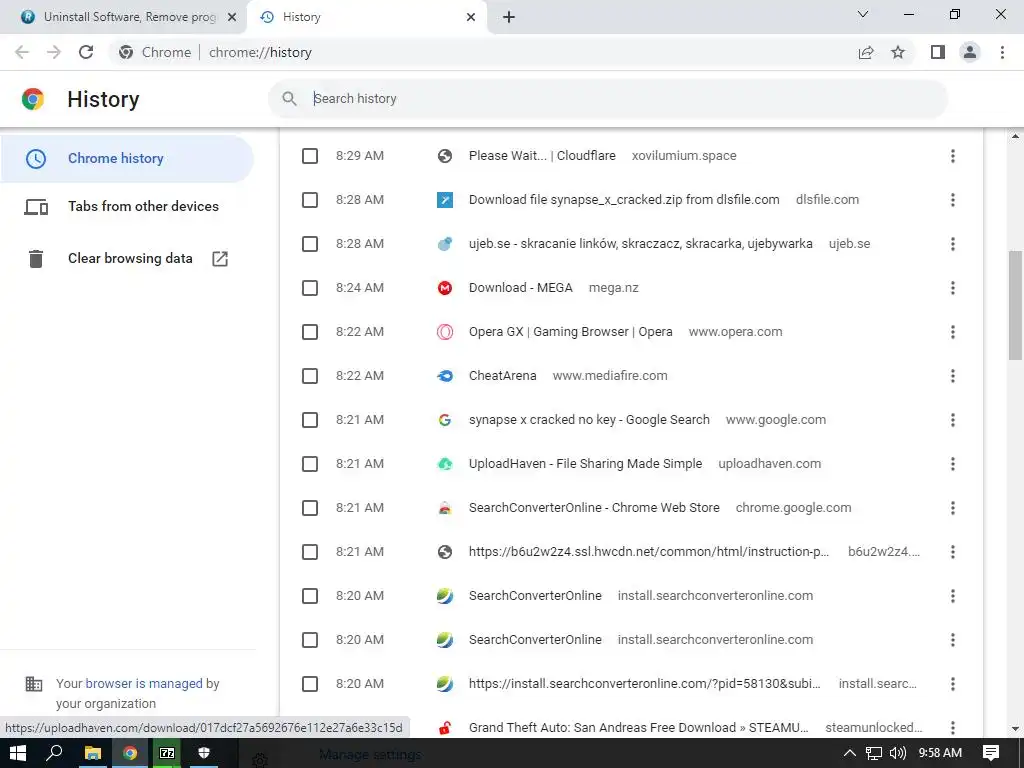Open the Download - MEGA history link
1024x768 pixels.
(x=520, y=288)
